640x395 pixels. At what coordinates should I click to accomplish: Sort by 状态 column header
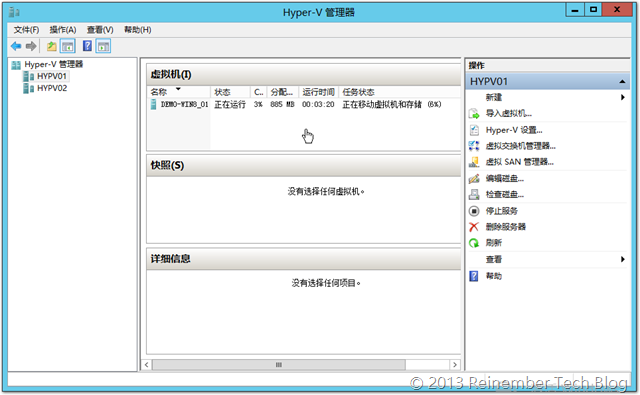(230, 92)
